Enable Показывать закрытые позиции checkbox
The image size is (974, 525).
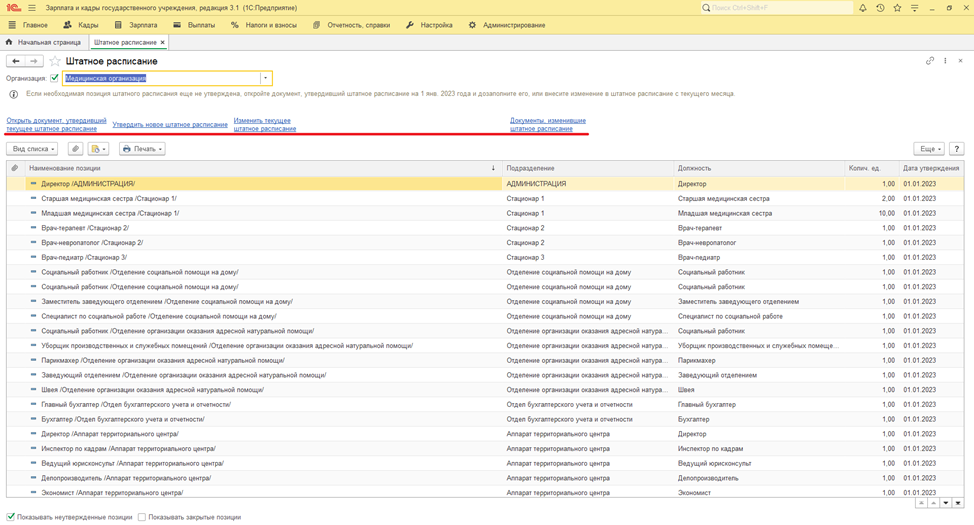pos(142,517)
